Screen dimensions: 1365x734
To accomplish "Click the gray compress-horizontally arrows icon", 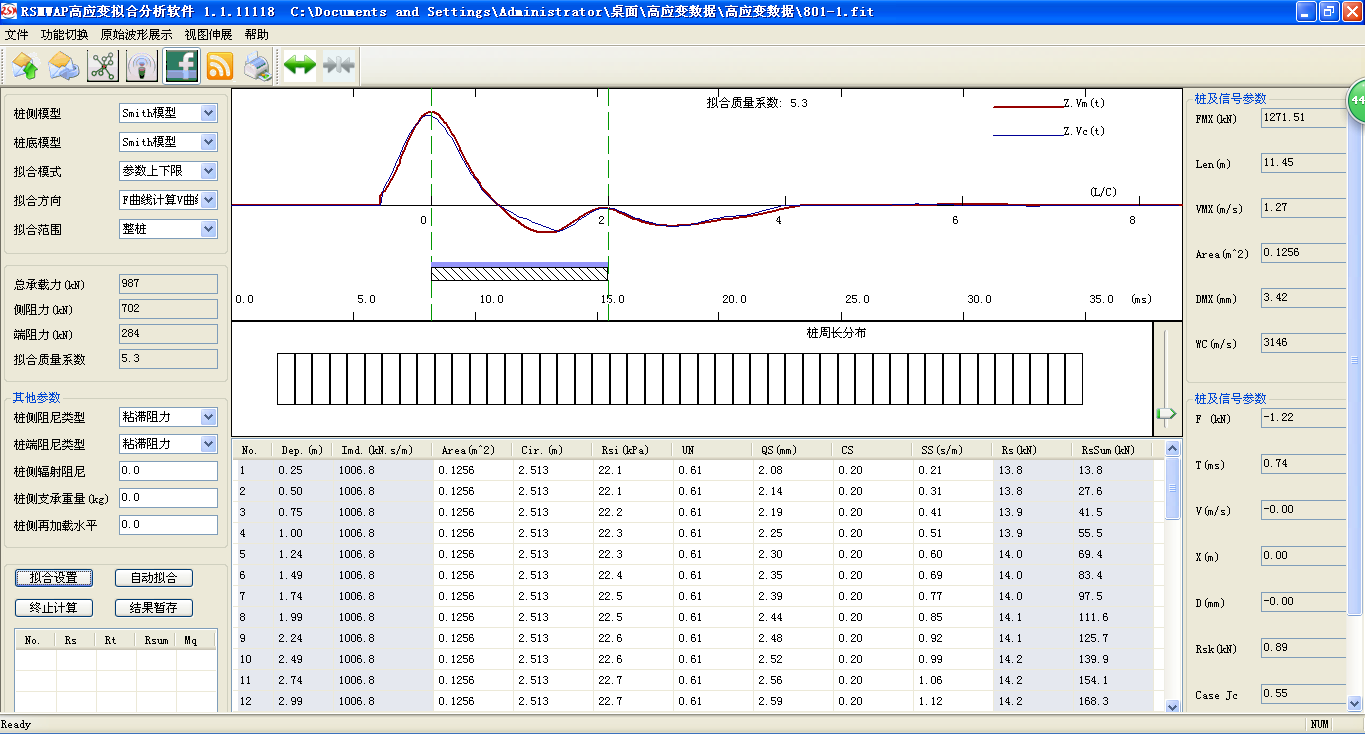I will click(339, 67).
